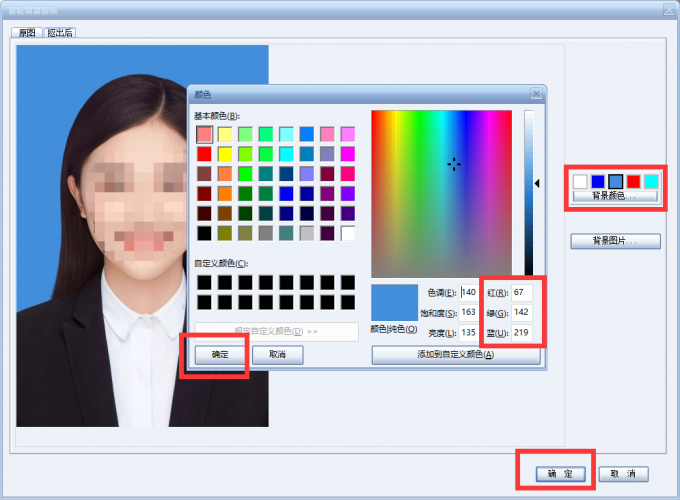Click the greyed 规定自定义颜色(D) button
This screenshot has height=500, width=680.
277,331
